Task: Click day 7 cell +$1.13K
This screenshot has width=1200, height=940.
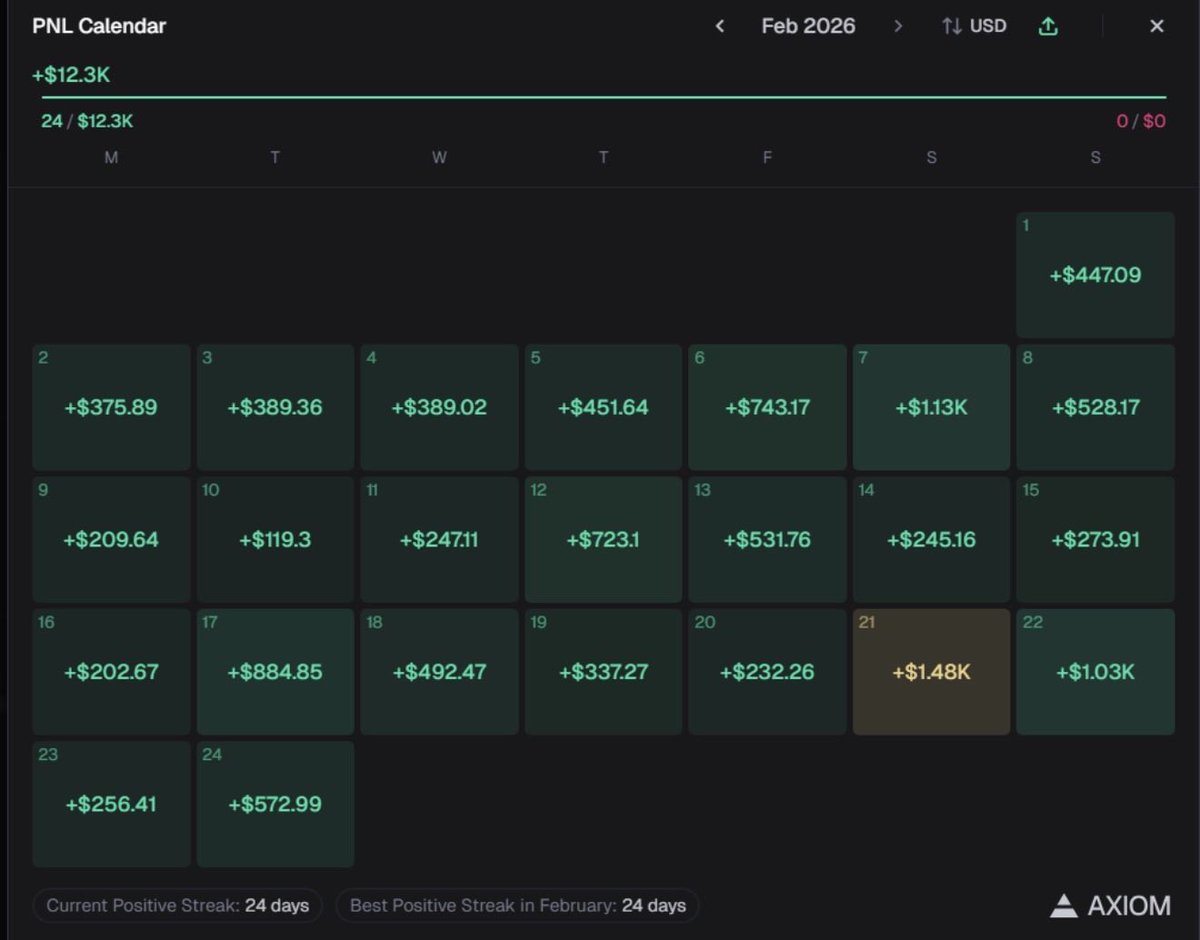Action: click(x=931, y=407)
